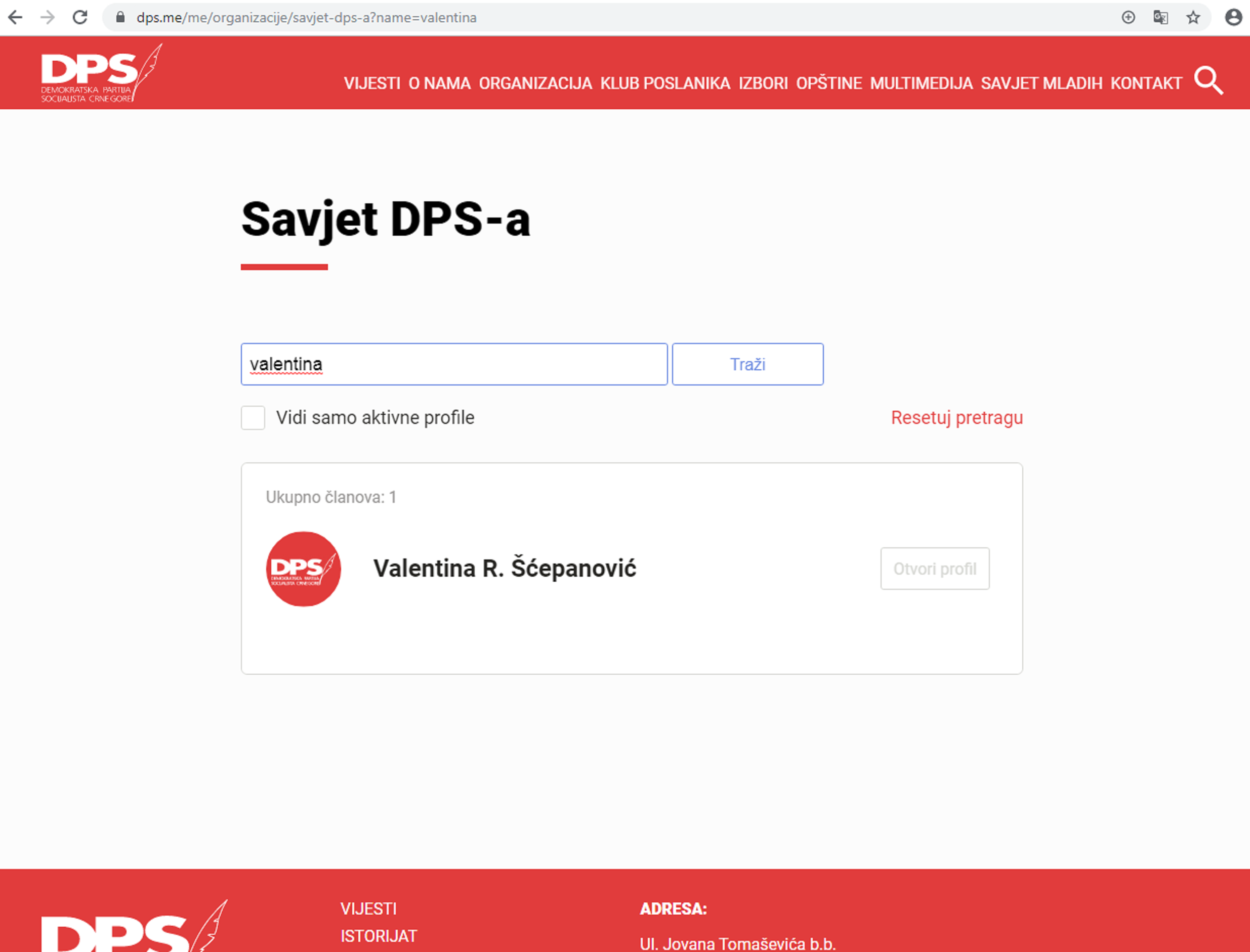Enable 'Vidi samo aktivne profile' checkbox

coord(253,418)
